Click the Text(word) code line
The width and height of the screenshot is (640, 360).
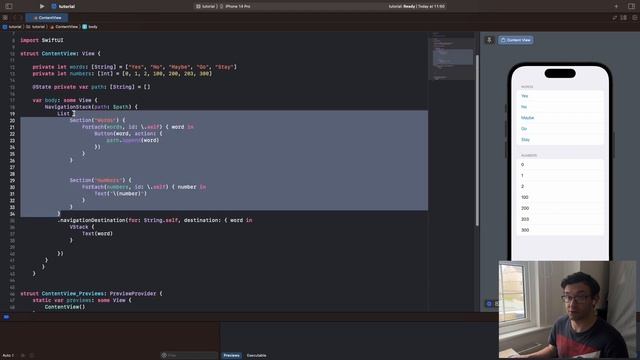(x=97, y=233)
